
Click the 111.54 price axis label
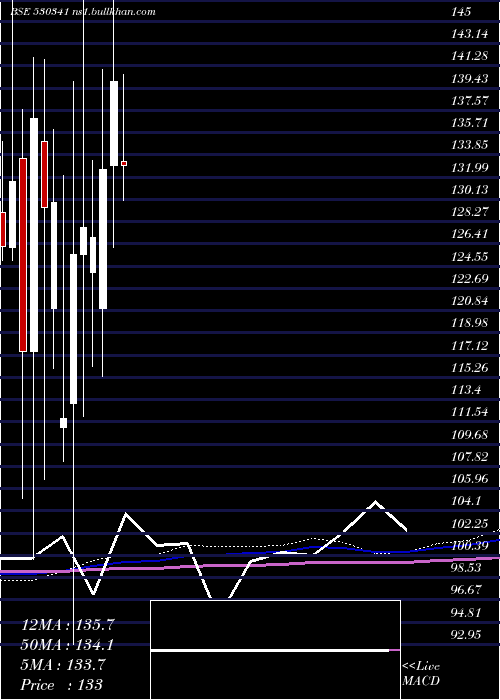[x=470, y=412]
